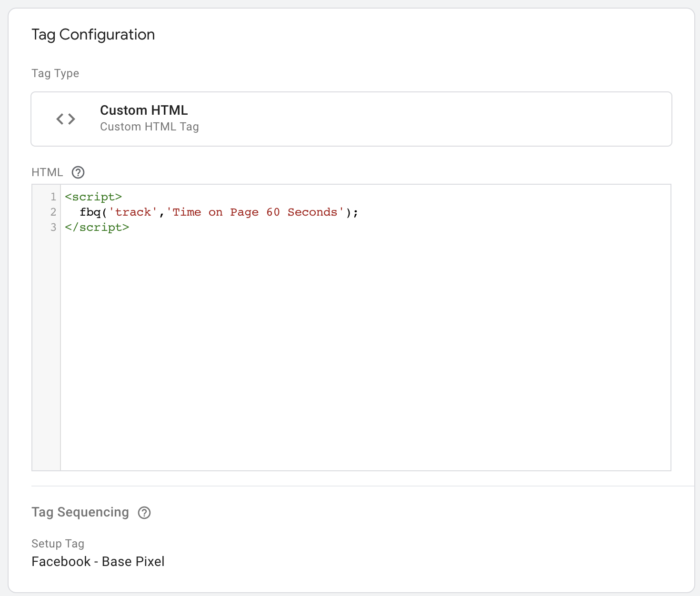
Task: Click line number 3 in the gutter
Action: (53, 227)
